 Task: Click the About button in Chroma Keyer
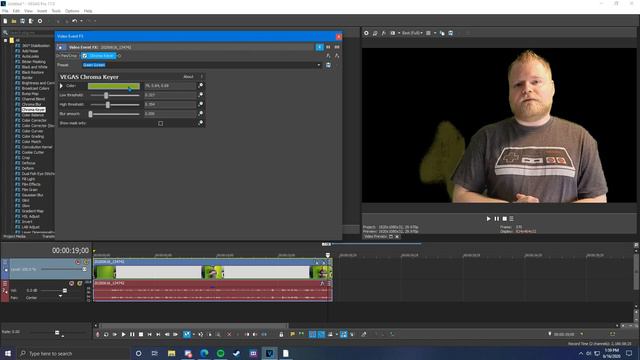(x=188, y=77)
